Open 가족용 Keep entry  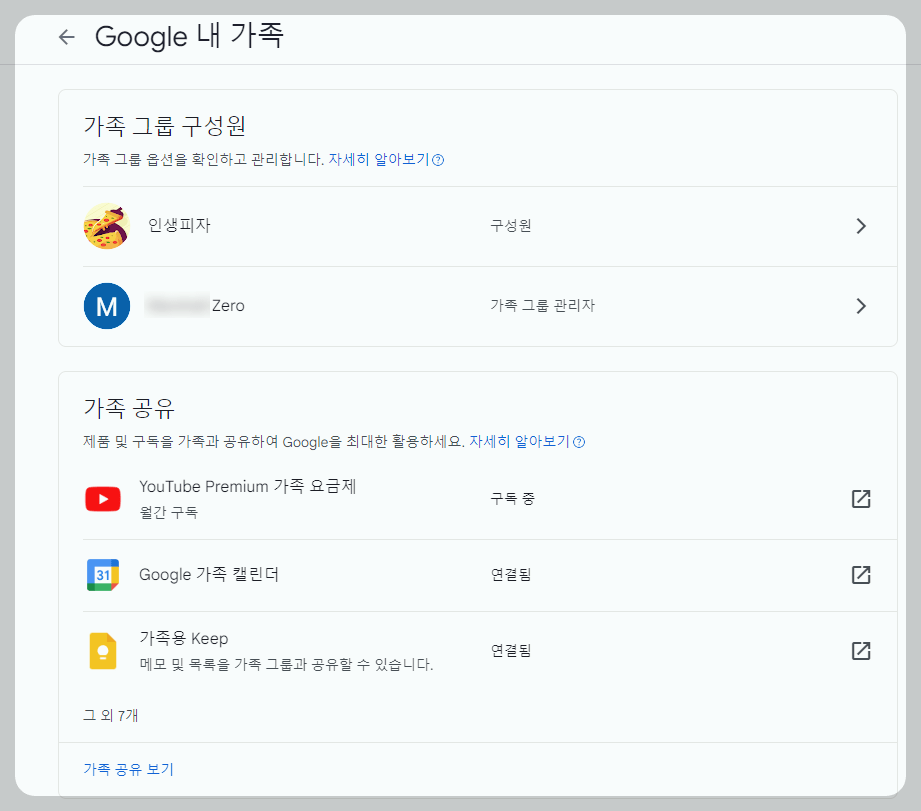(184, 638)
